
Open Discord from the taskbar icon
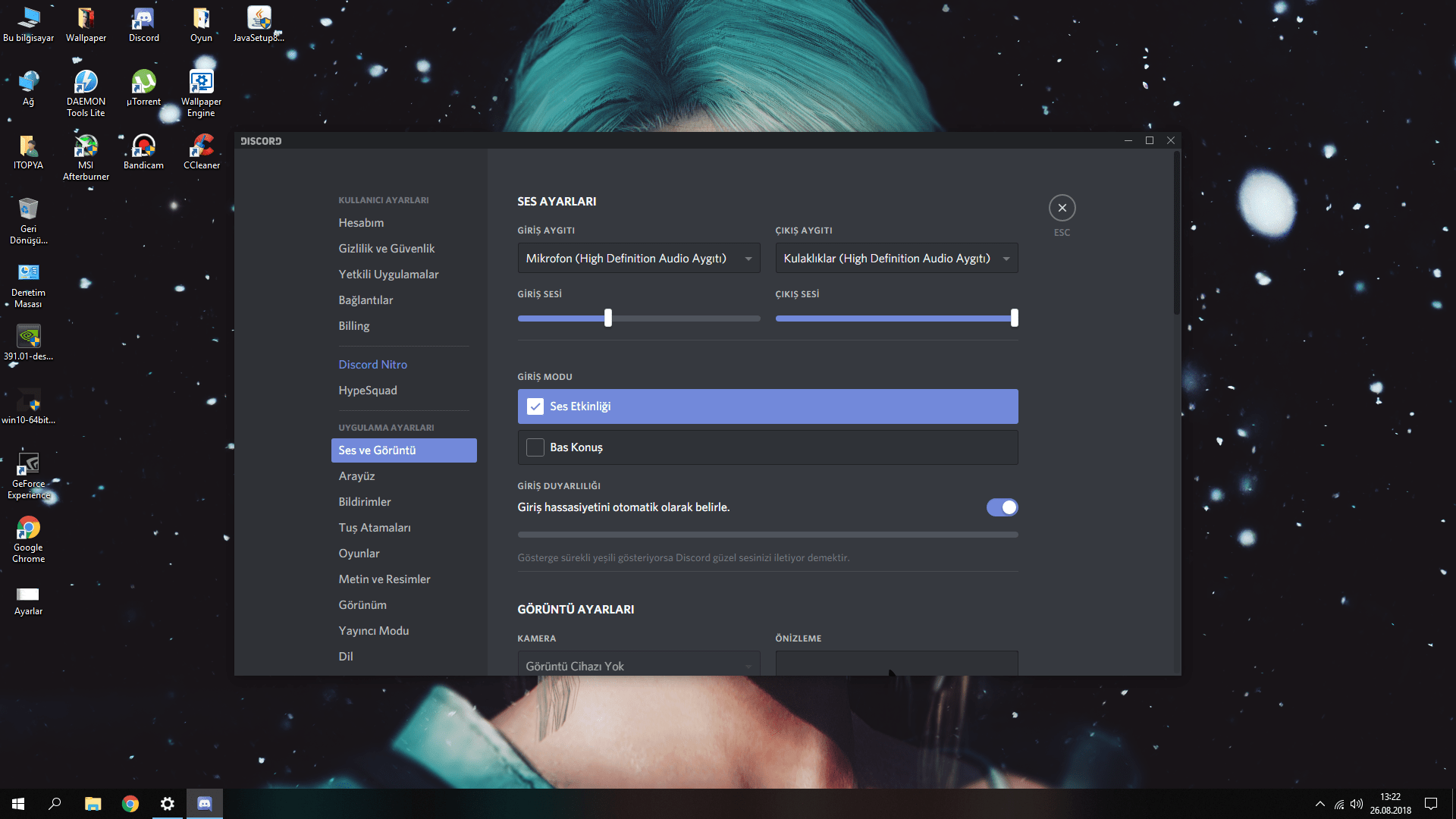pyautogui.click(x=205, y=803)
